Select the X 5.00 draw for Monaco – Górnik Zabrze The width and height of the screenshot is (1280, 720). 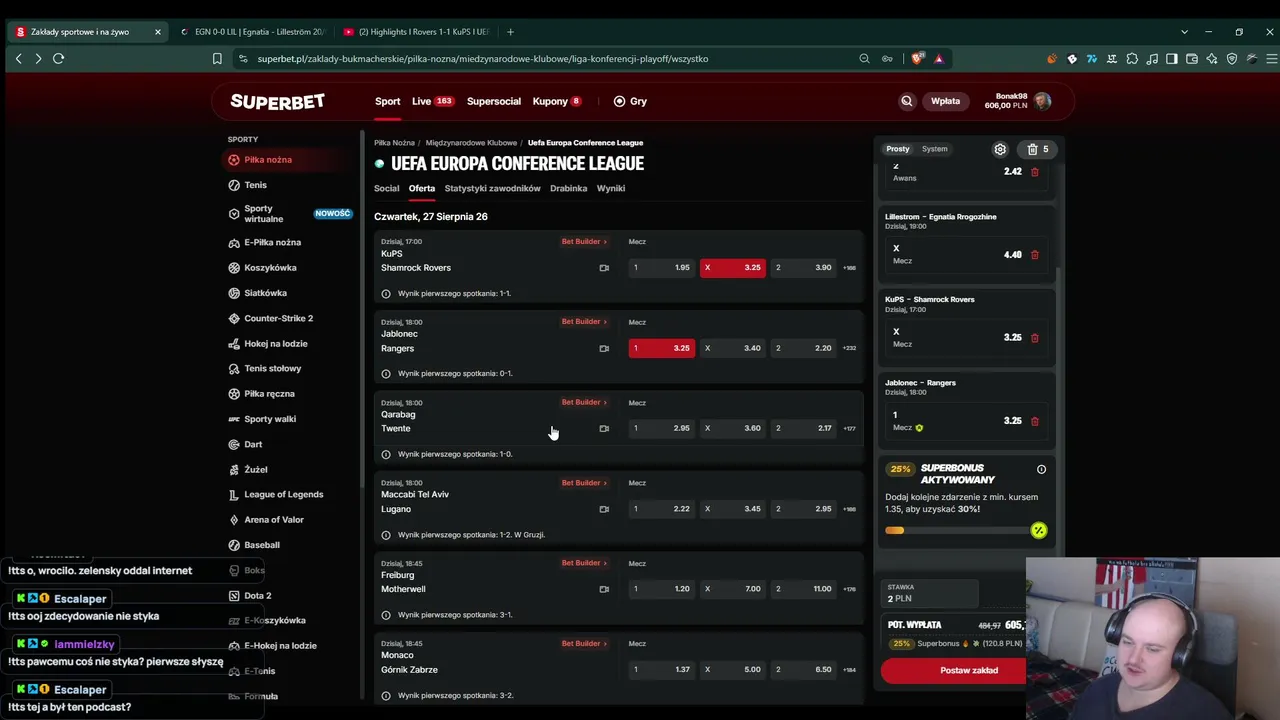click(x=733, y=669)
